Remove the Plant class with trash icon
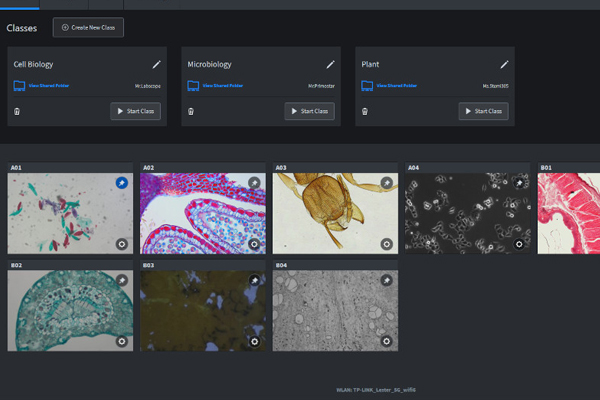Viewport: 600px width, 400px height. tap(366, 111)
